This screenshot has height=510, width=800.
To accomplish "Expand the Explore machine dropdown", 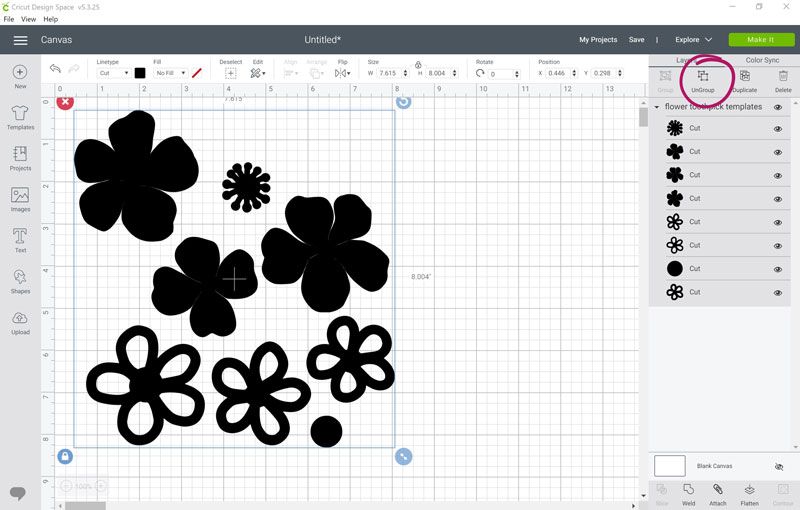I will [693, 40].
